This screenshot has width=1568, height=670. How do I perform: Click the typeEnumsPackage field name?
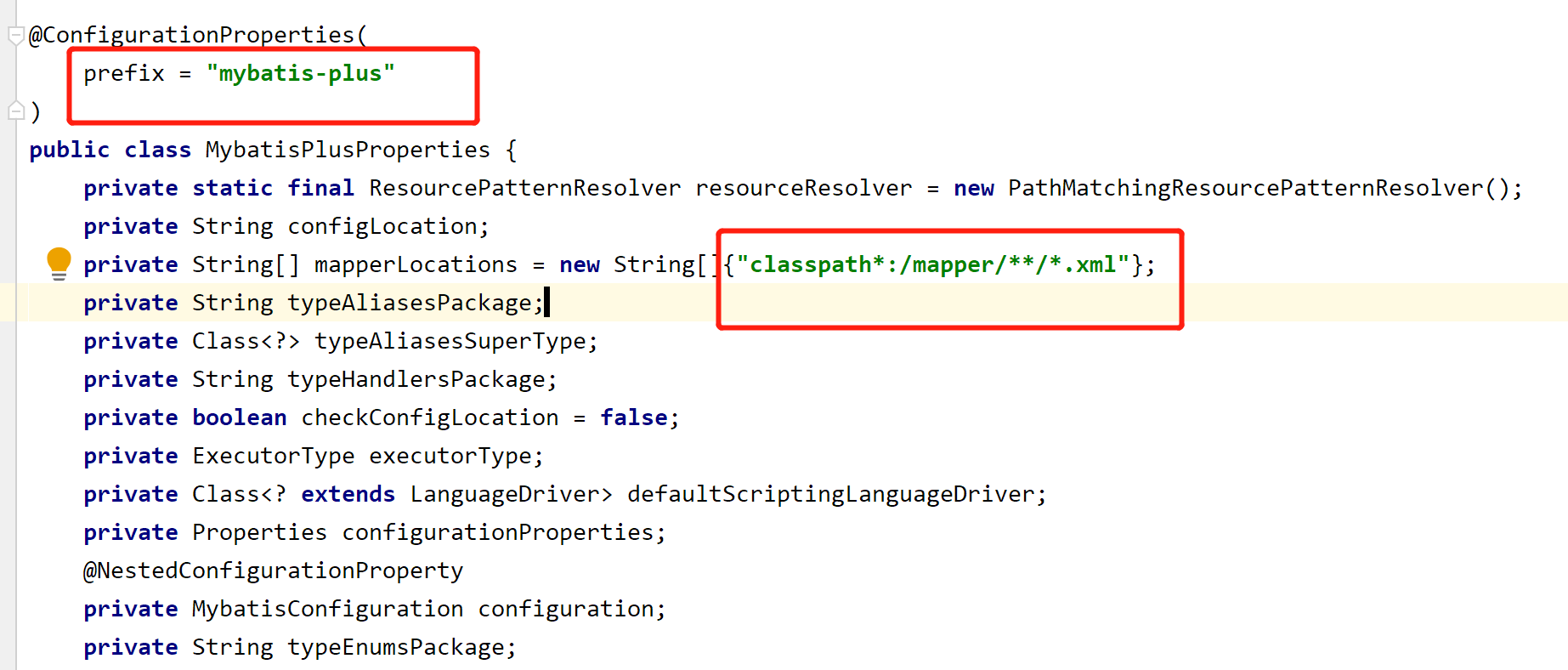(x=396, y=647)
